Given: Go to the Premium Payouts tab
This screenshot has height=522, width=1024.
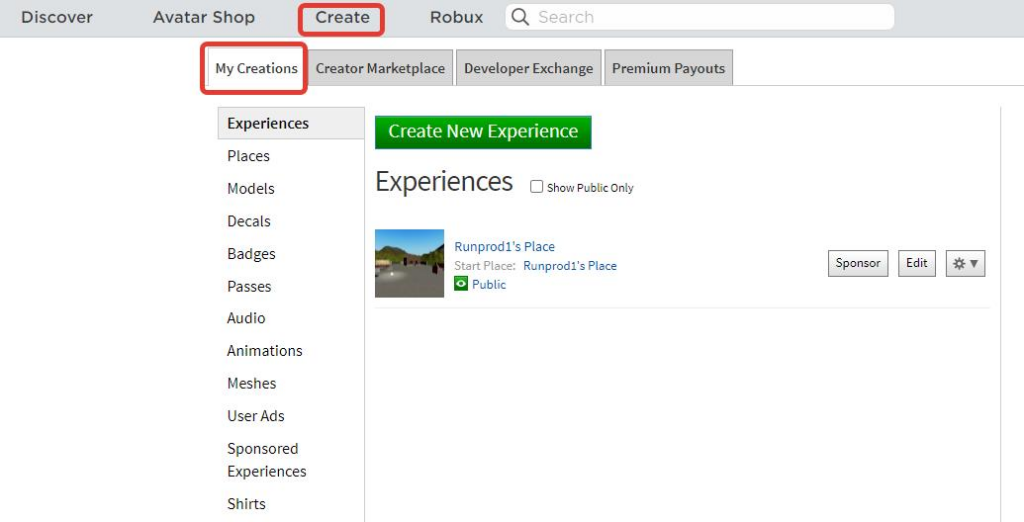Looking at the screenshot, I should 668,68.
